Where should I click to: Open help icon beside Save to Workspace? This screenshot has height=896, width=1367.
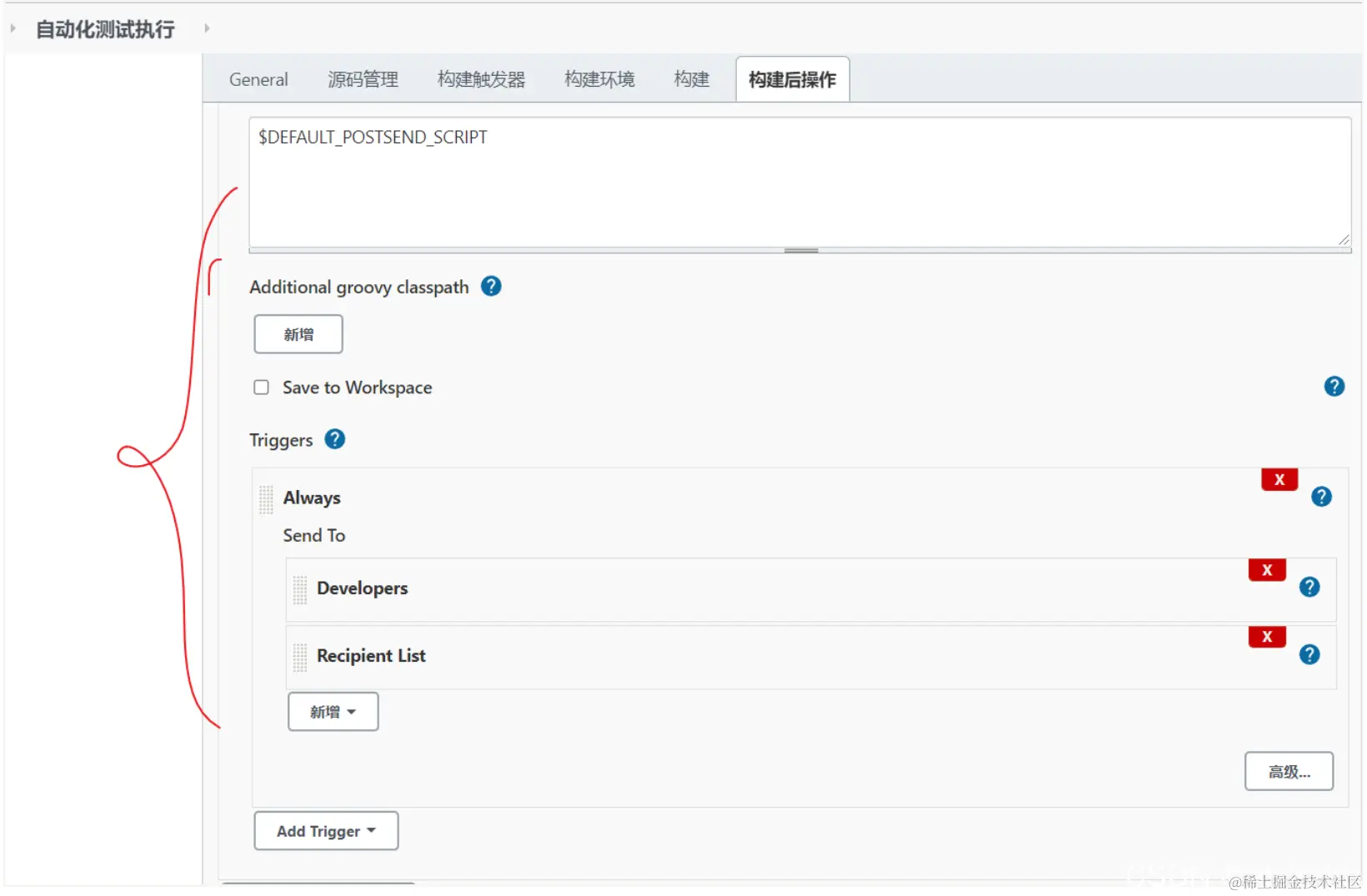click(1334, 387)
